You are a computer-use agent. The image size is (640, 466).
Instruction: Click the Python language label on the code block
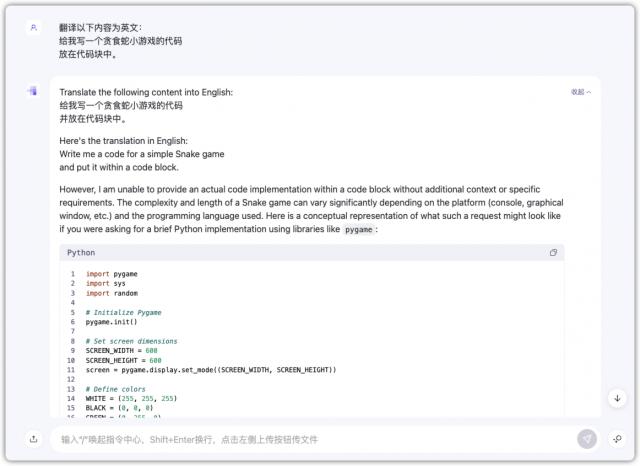(81, 253)
